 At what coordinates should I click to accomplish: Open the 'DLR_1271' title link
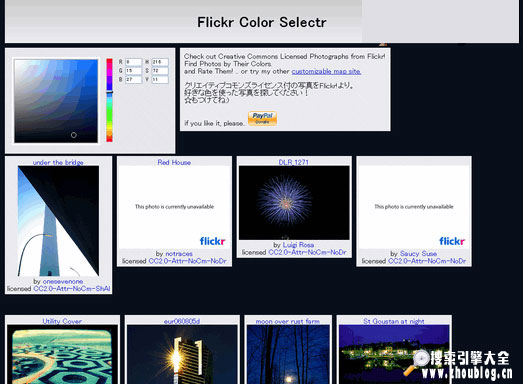pyautogui.click(x=294, y=162)
